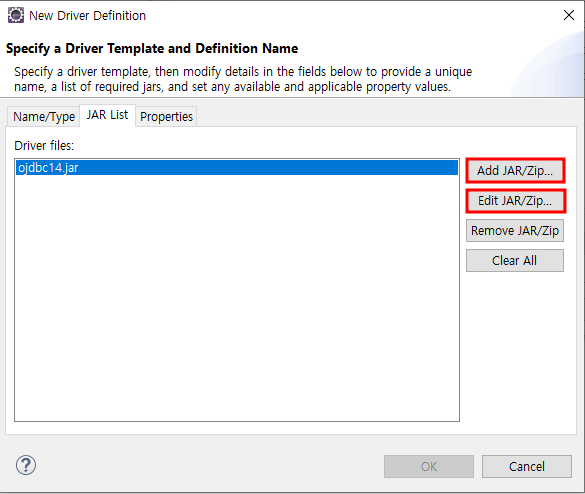Close the New Driver Definition window
Image resolution: width=585 pixels, height=494 pixels.
569,15
